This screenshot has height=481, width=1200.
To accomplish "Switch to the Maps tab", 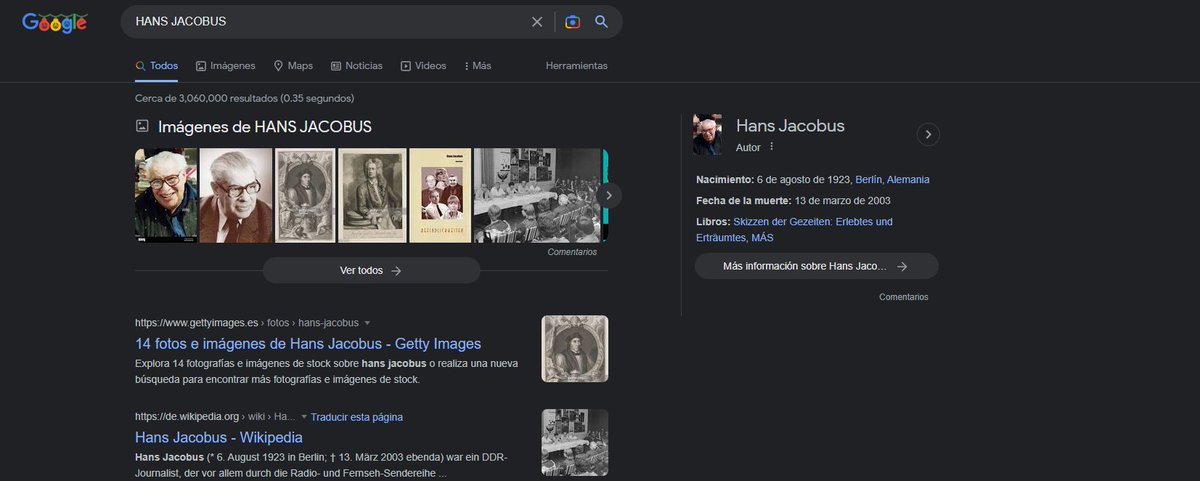I will pyautogui.click(x=293, y=66).
